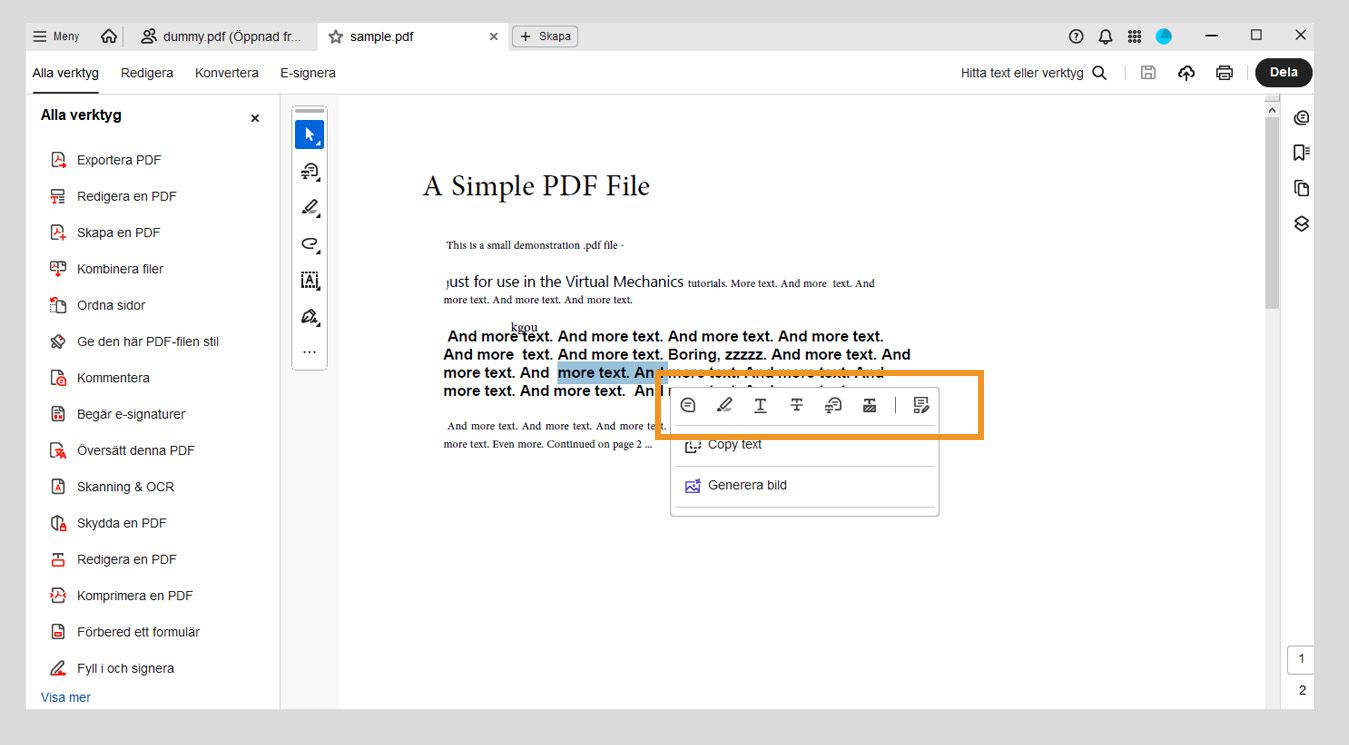Go to the Home screen icon
1349x745 pixels.
(109, 36)
